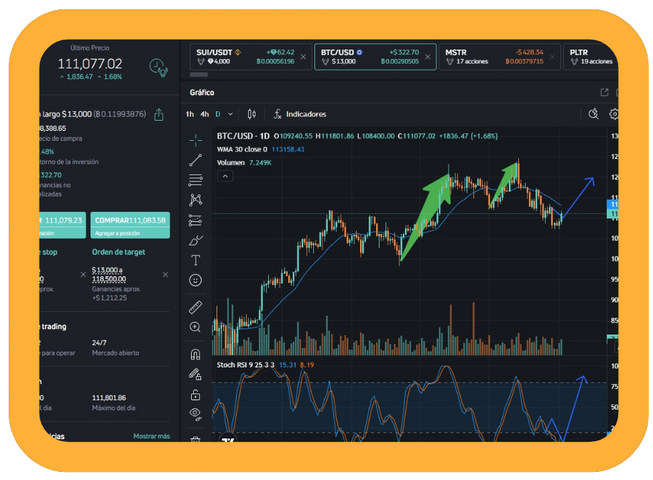
Task: Click the zoom in magnifier tool
Action: 196,327
